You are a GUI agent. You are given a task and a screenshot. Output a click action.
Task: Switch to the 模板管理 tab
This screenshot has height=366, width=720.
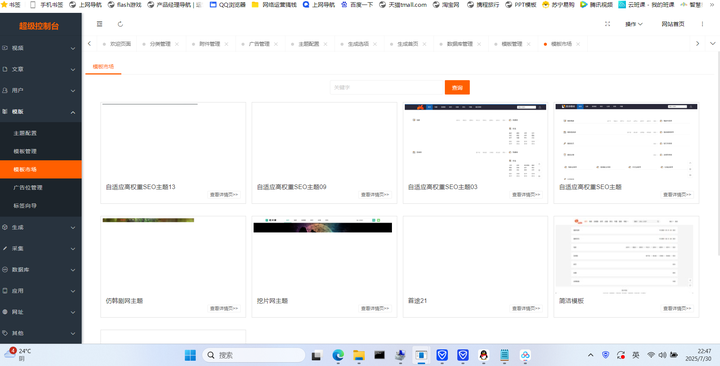(512, 44)
